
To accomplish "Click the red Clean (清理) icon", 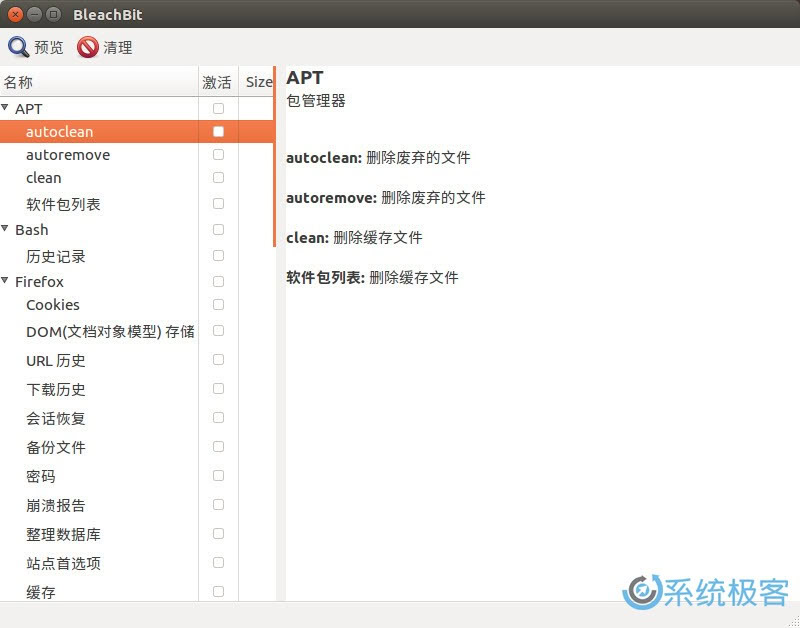I will [88, 47].
